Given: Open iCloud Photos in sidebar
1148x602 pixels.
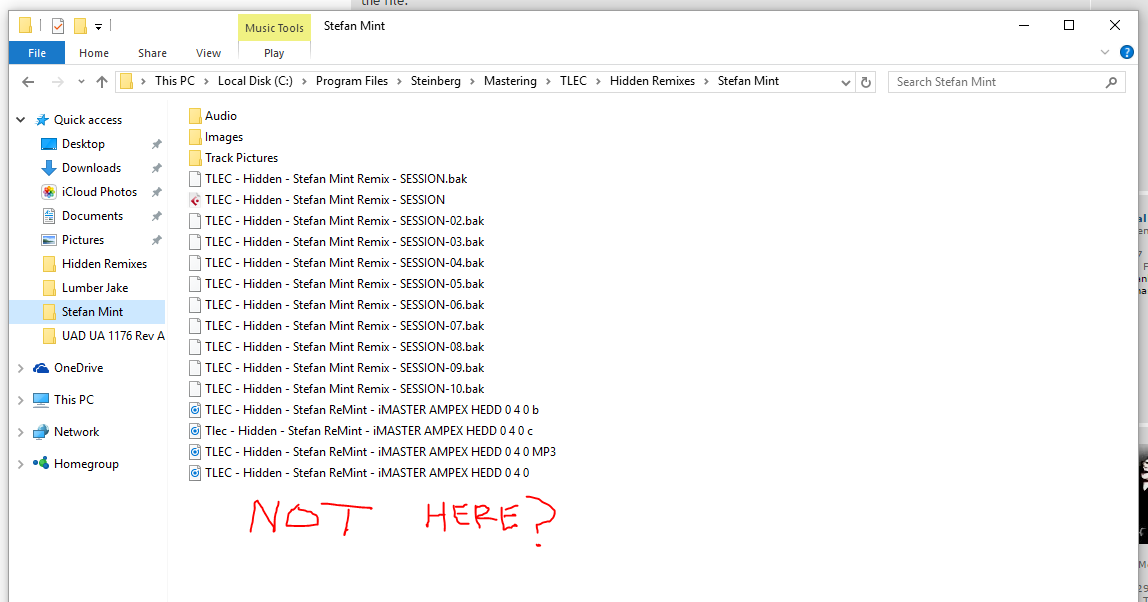Looking at the screenshot, I should click(x=99, y=192).
